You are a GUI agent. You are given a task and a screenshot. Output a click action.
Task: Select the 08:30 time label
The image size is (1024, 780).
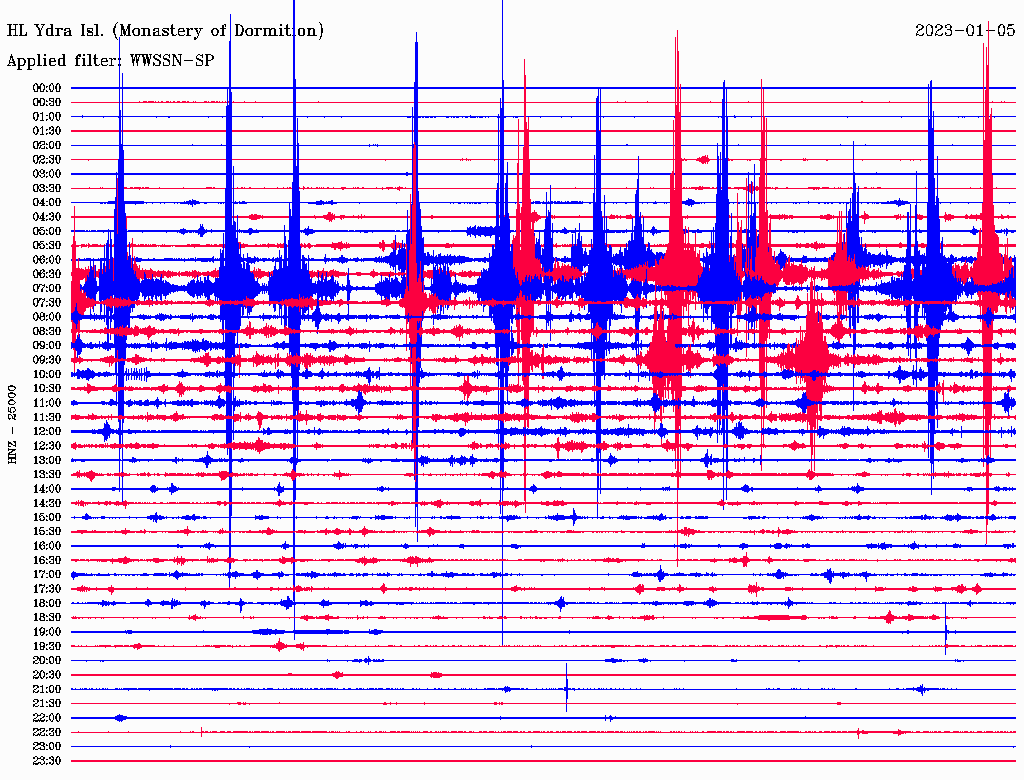click(47, 332)
